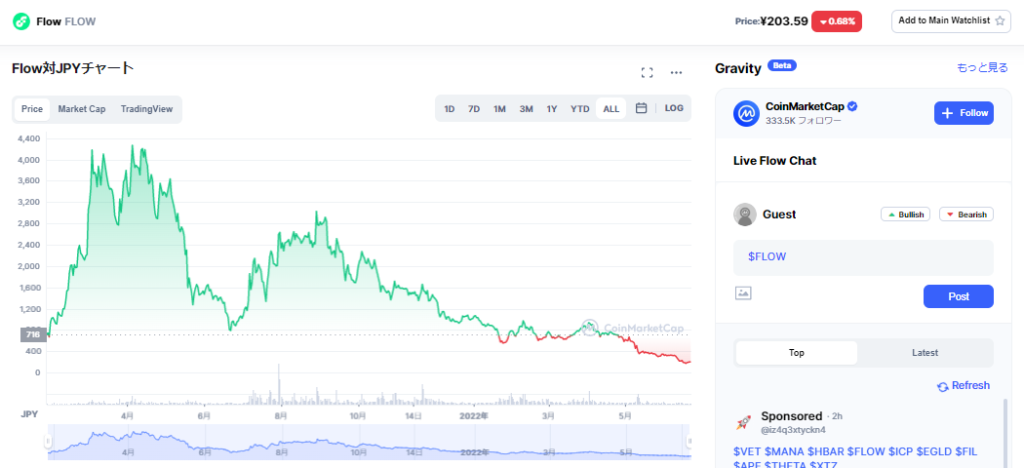Open the Latest posts tab
The height and width of the screenshot is (468, 1024).
click(925, 352)
